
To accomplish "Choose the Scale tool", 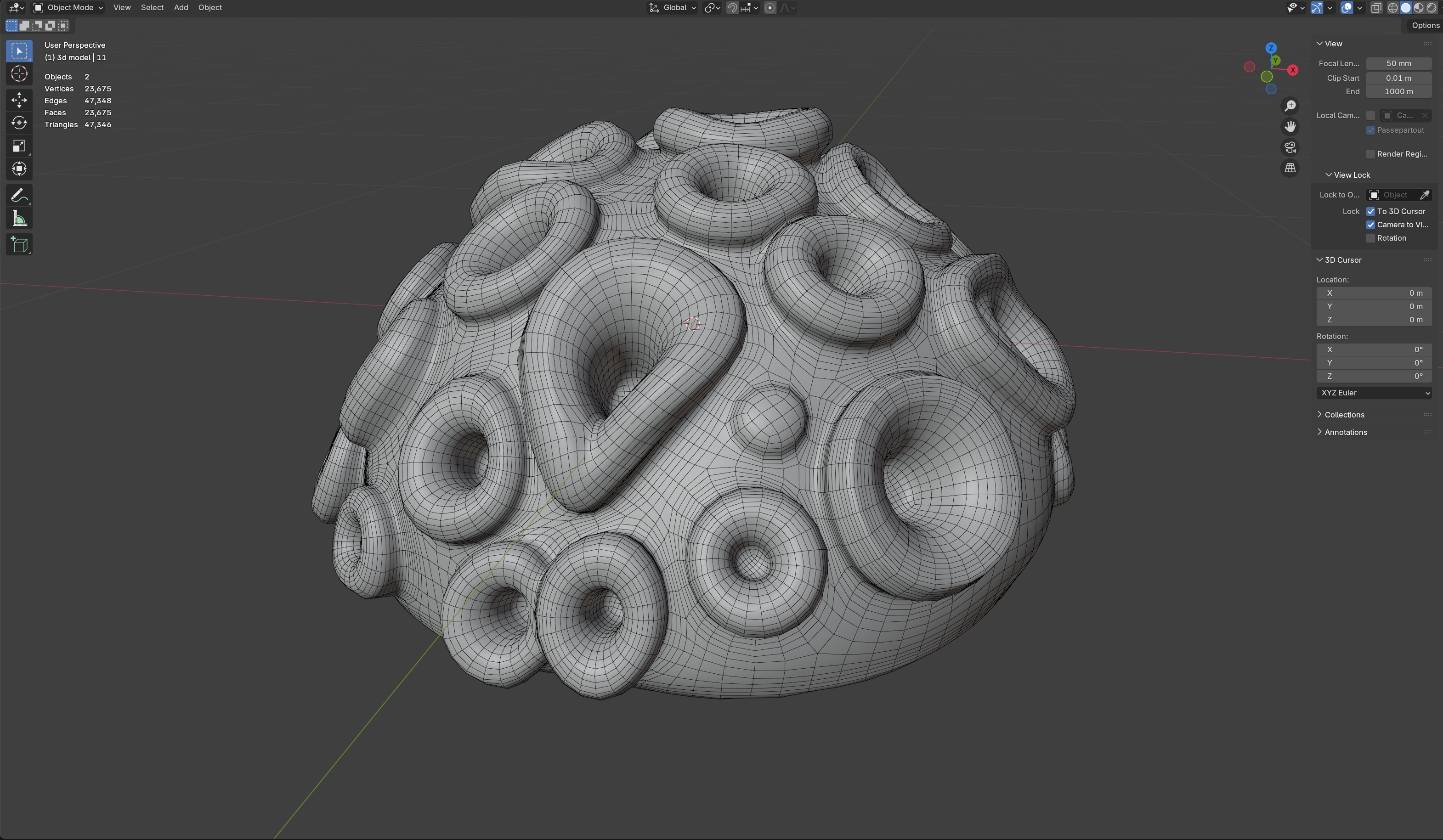I will pyautogui.click(x=19, y=146).
